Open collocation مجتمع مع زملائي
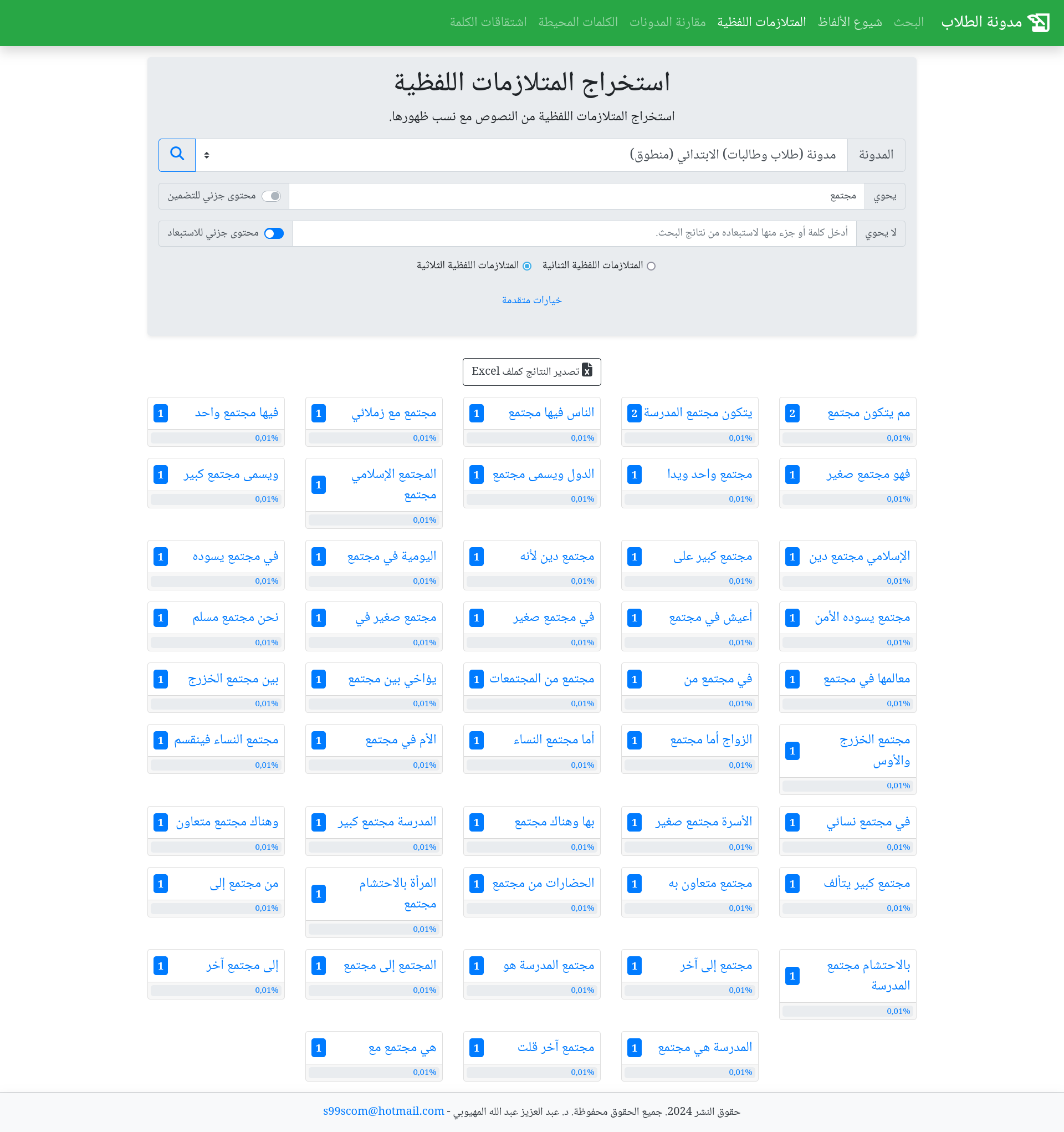 394,413
